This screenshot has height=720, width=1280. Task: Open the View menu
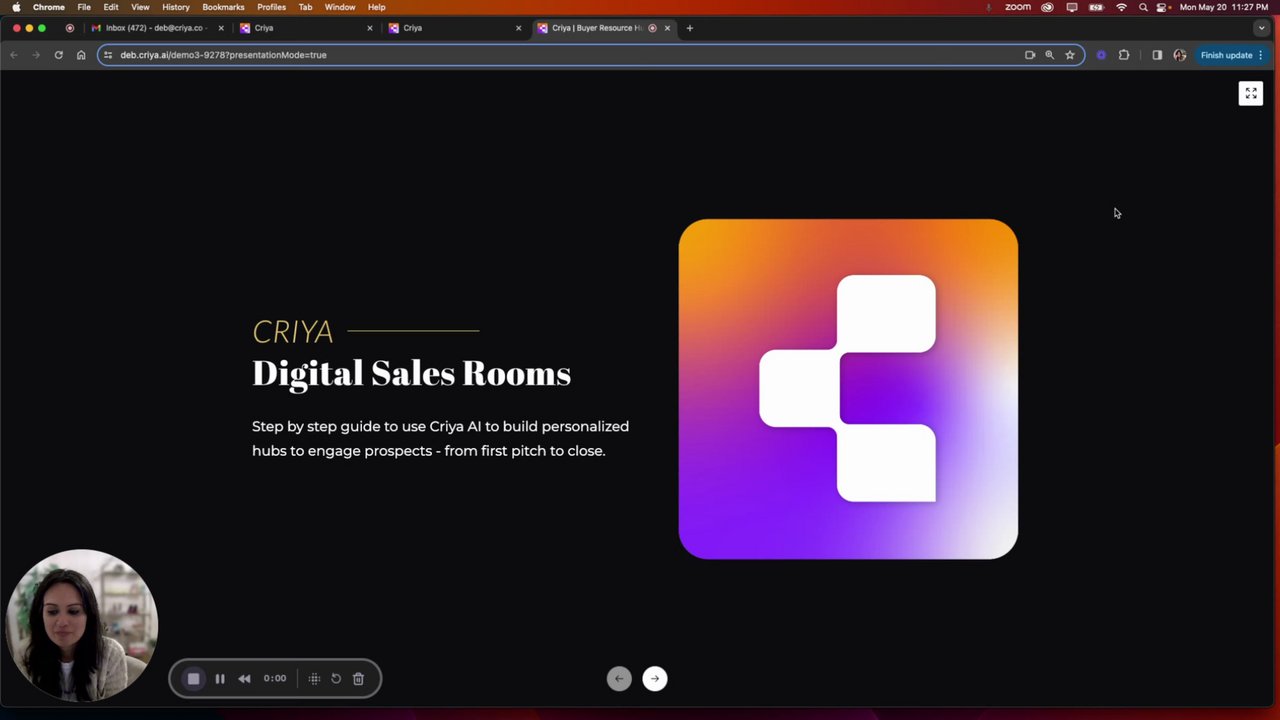pyautogui.click(x=140, y=7)
